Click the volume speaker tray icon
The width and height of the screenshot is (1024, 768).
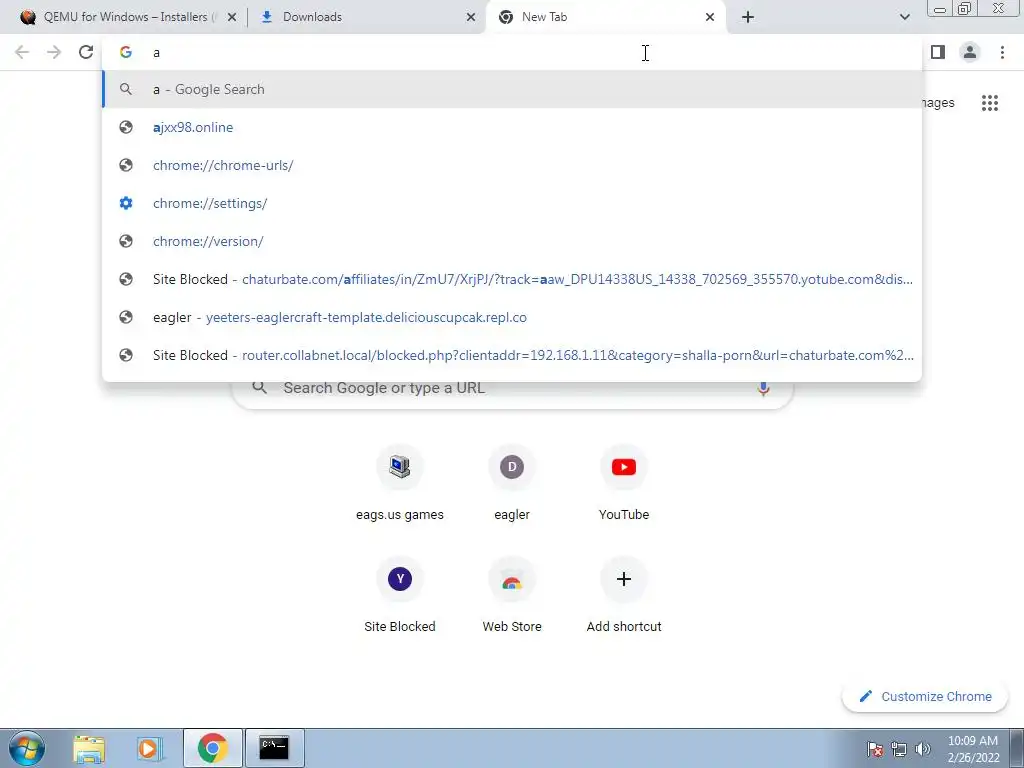coord(923,749)
